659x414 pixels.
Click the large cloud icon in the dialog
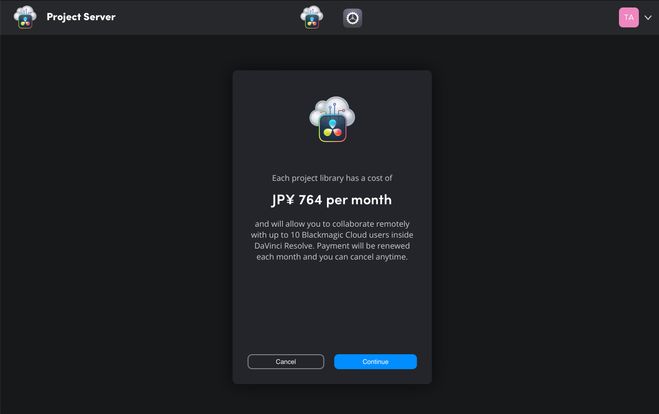click(332, 112)
